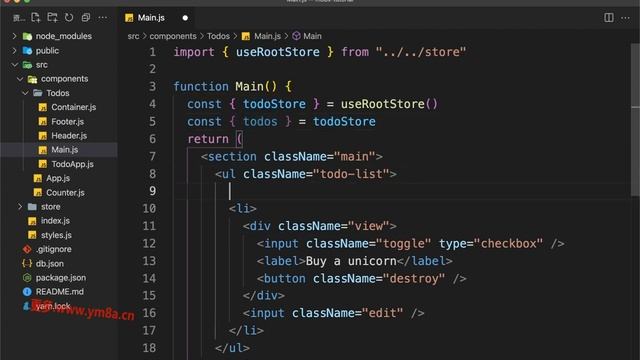Click the 'todoStore' on line 5
Viewport: 640px width, 360px height.
pyautogui.click(x=344, y=121)
